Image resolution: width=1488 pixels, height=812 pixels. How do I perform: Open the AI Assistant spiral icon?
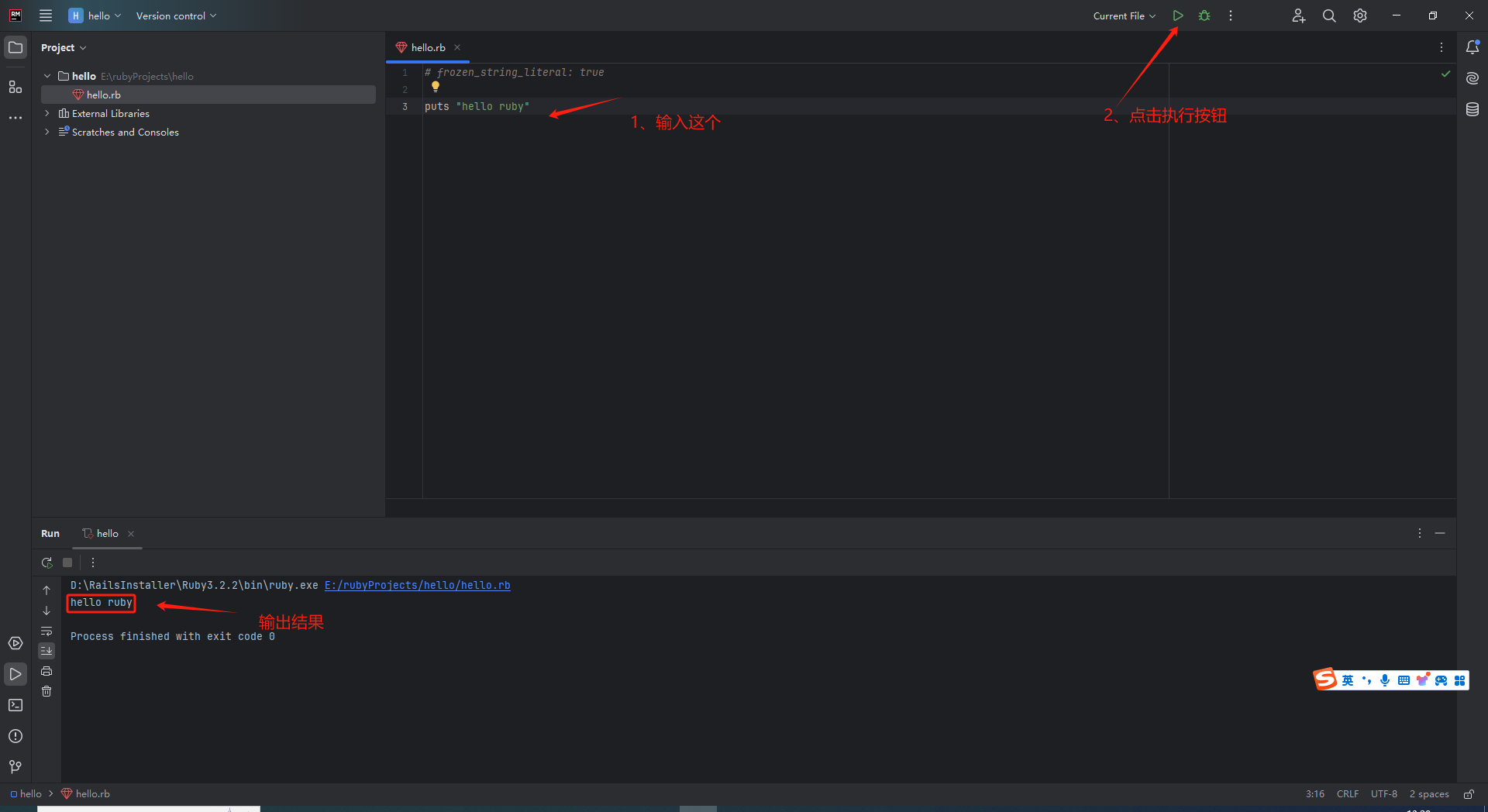tap(1472, 78)
